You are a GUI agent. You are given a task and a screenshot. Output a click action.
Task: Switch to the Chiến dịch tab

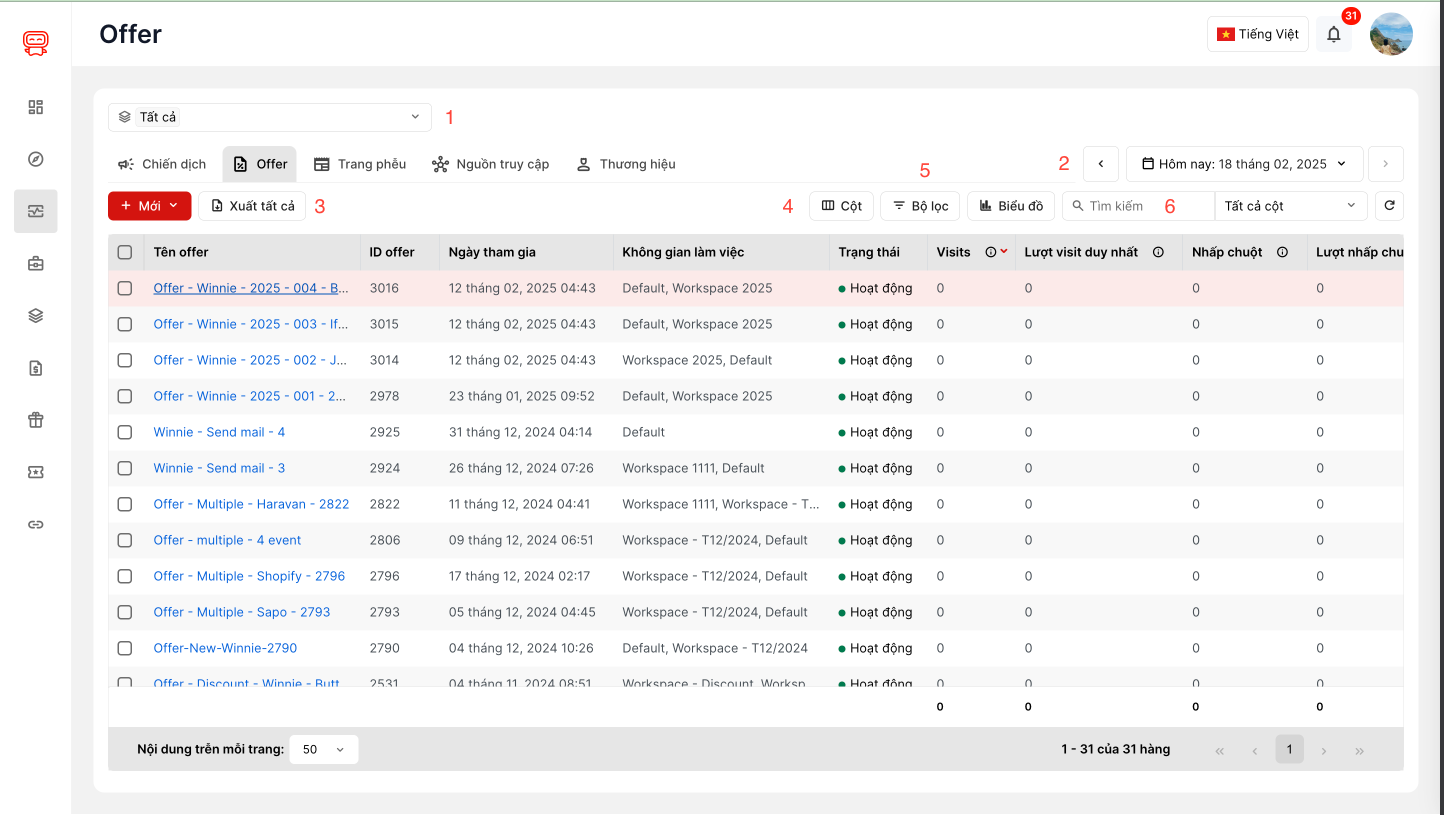click(x=162, y=164)
